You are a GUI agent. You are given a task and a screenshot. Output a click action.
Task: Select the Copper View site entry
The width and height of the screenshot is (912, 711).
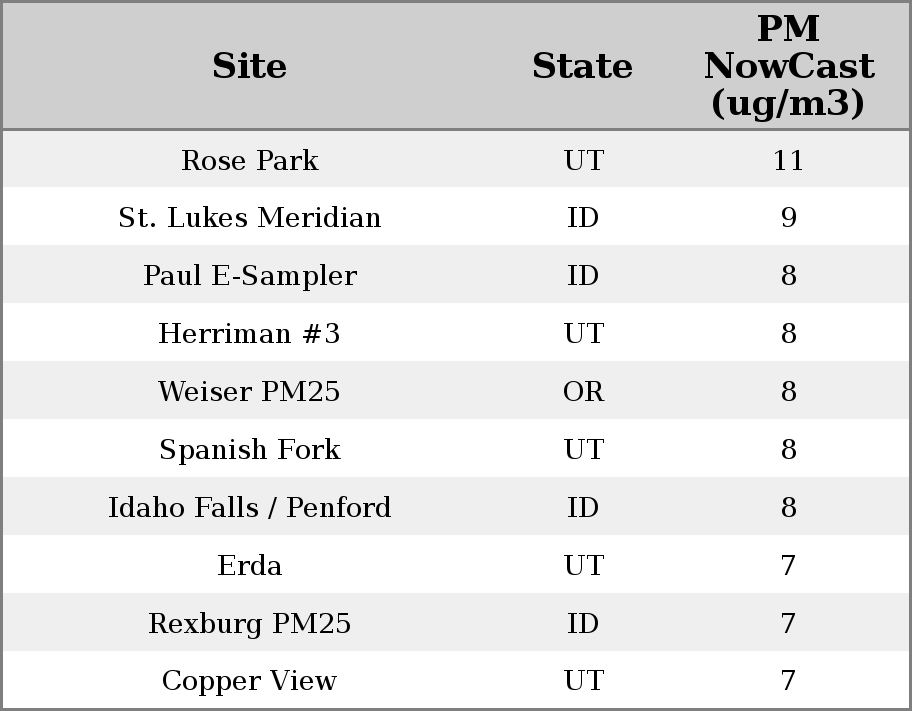pyautogui.click(x=249, y=681)
